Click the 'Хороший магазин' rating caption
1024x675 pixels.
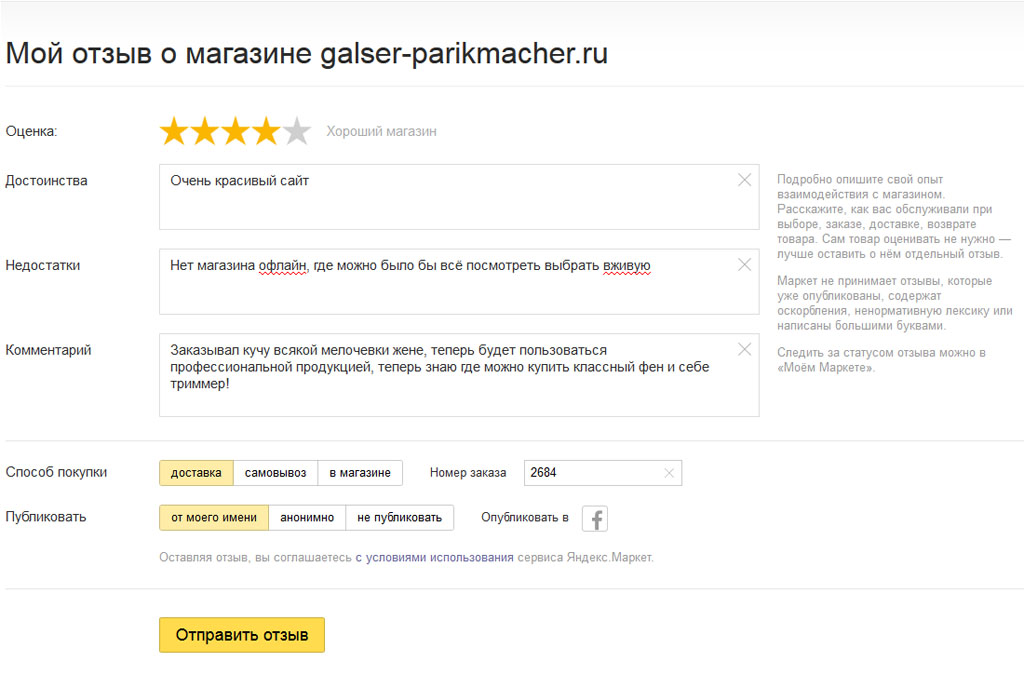pos(381,131)
